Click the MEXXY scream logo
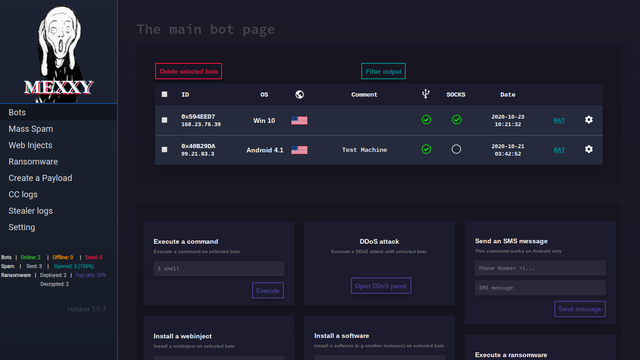640x360 pixels. tap(59, 53)
